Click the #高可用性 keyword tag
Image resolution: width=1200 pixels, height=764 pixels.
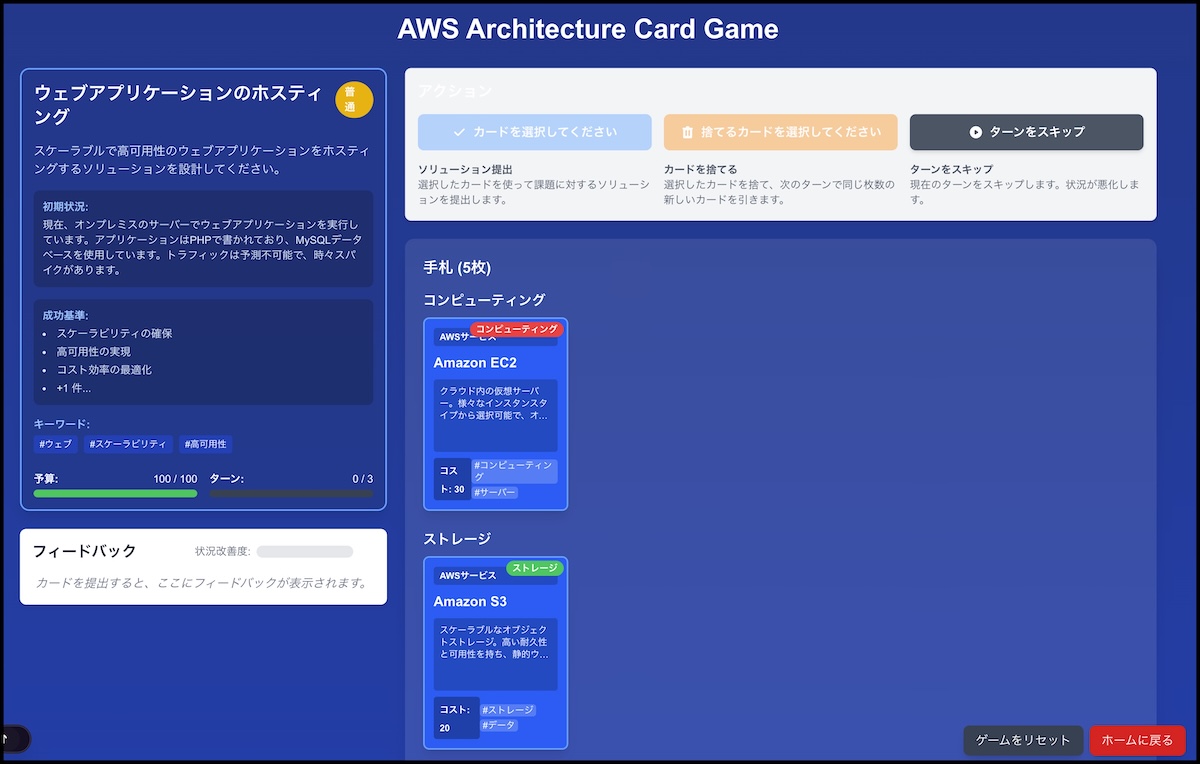[x=206, y=444]
